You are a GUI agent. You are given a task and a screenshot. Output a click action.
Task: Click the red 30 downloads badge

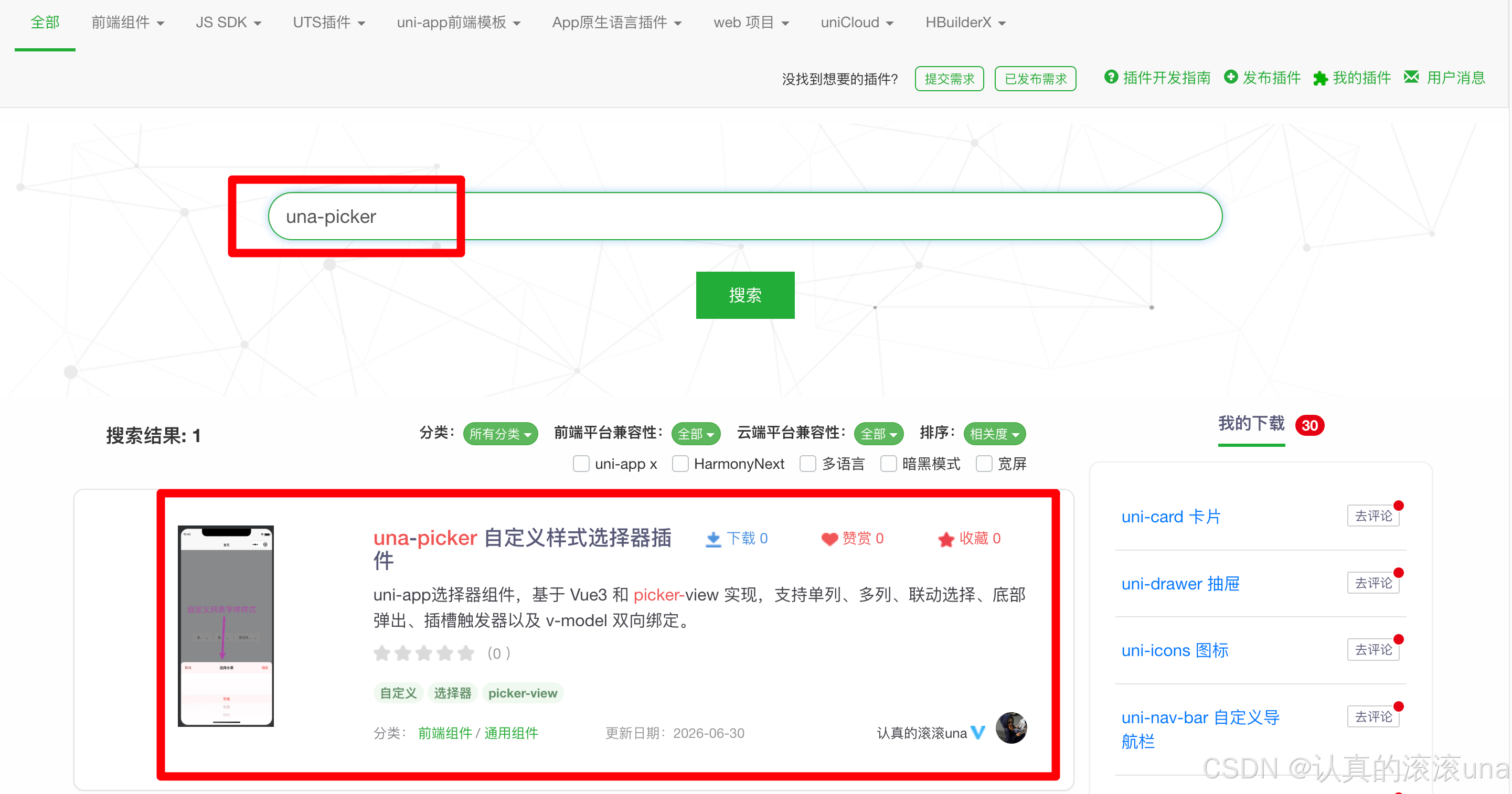coord(1309,425)
